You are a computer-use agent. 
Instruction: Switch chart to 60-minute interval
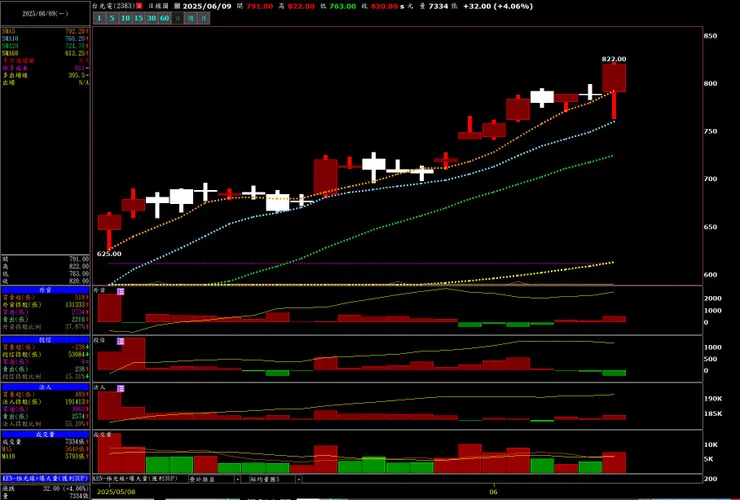164,18
